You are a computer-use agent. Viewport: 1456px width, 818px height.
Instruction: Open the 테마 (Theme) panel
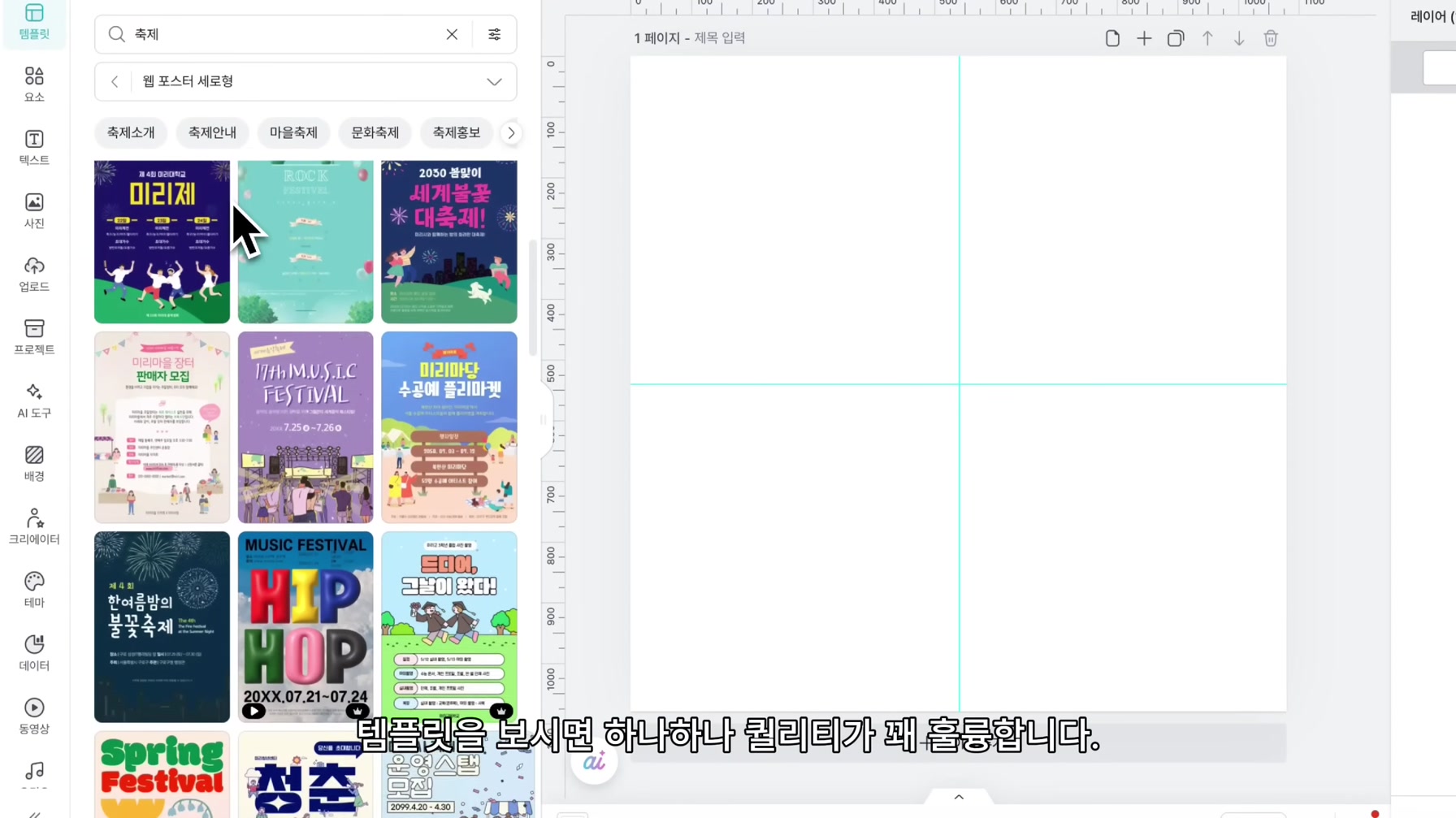(x=34, y=590)
